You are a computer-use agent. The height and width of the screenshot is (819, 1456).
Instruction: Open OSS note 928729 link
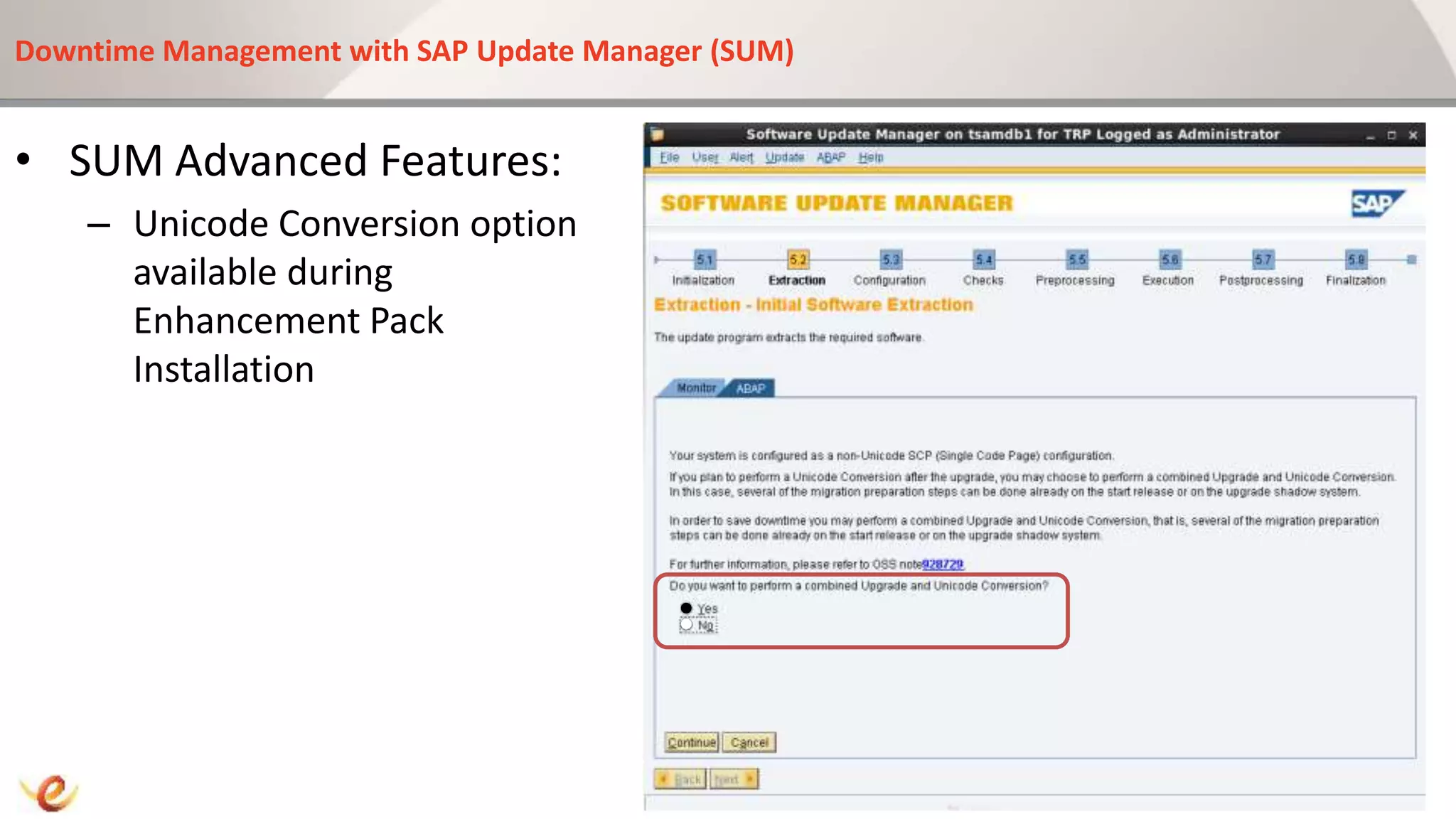point(943,564)
